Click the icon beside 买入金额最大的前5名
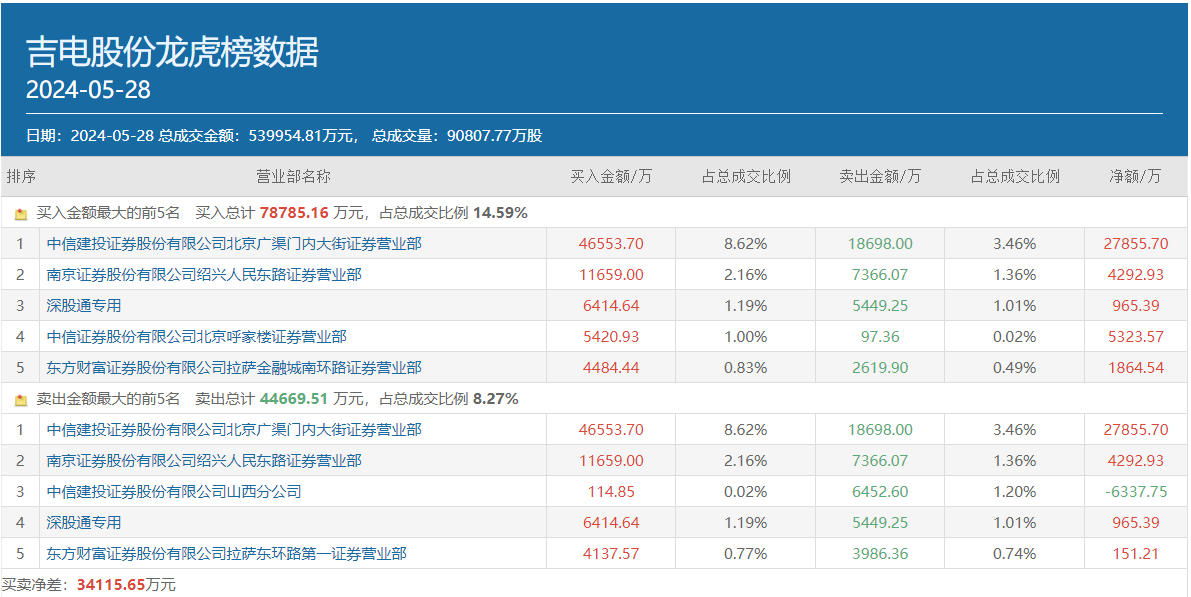The image size is (1191, 597). click(21, 214)
